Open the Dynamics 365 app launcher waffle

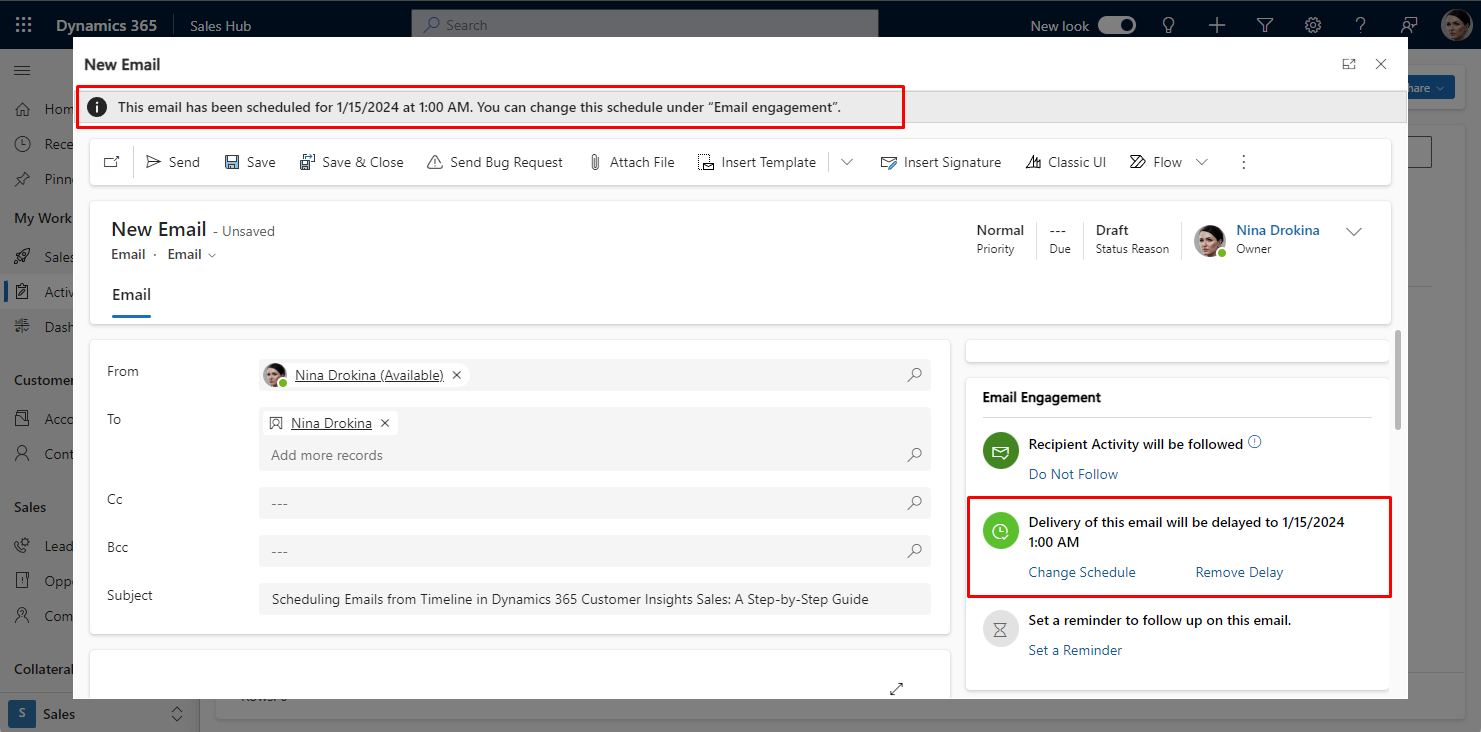click(x=23, y=25)
